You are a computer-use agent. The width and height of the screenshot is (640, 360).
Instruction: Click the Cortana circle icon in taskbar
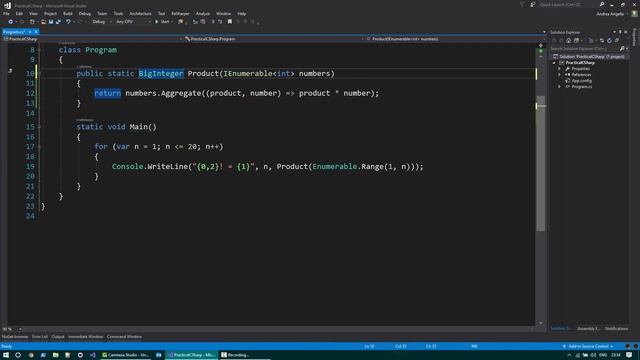tap(18, 355)
